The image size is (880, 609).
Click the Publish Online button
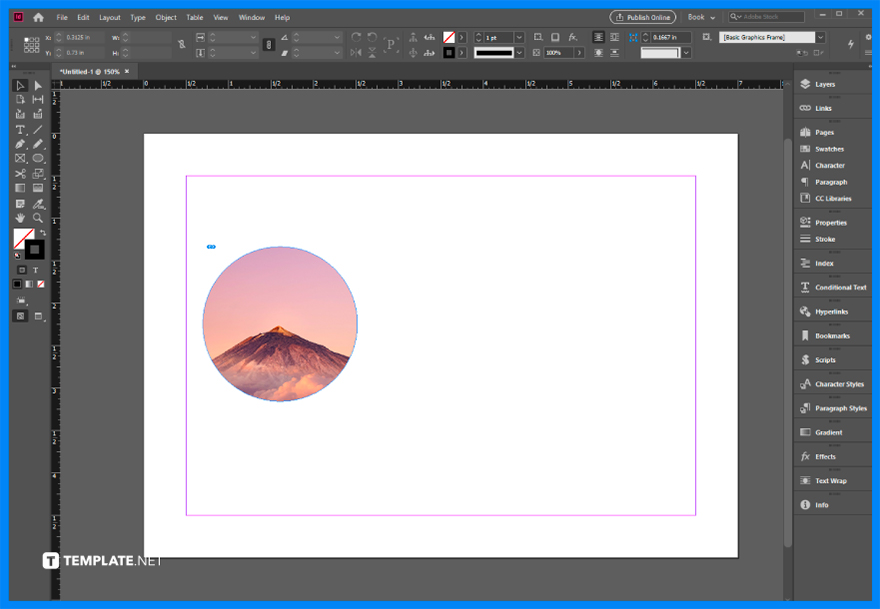642,17
